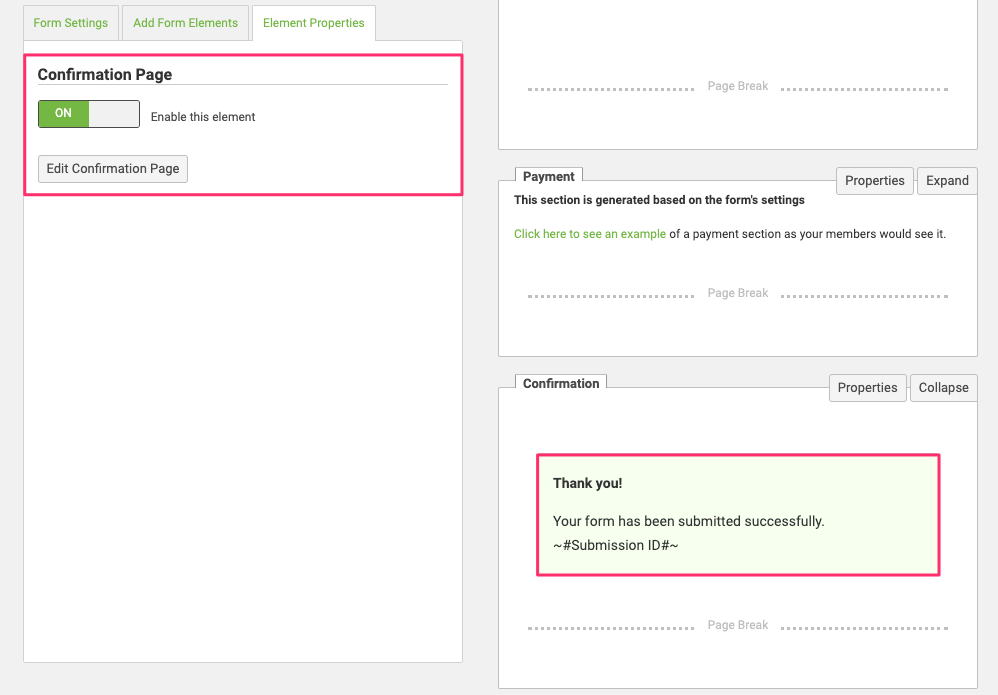Image resolution: width=998 pixels, height=695 pixels.
Task: Open Properties for the Confirmation section
Action: tap(867, 388)
